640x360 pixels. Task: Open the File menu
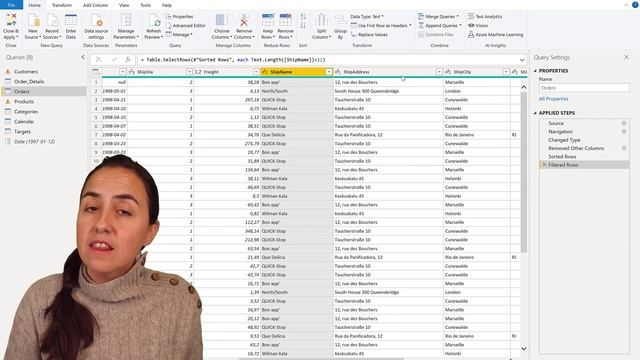tap(11, 5)
